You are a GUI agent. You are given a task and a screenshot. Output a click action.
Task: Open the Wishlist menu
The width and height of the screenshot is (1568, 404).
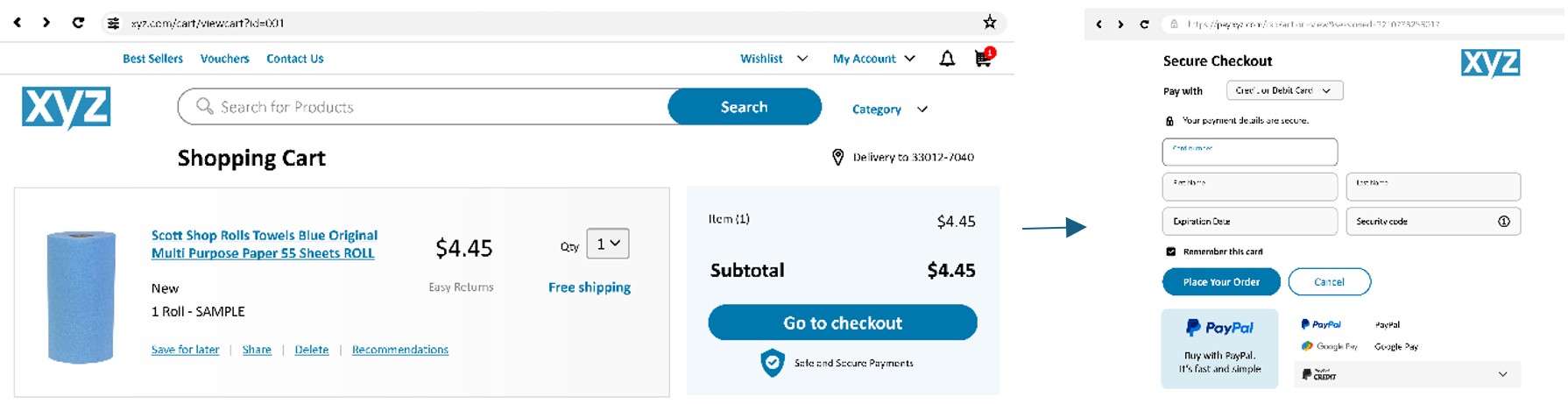point(773,59)
